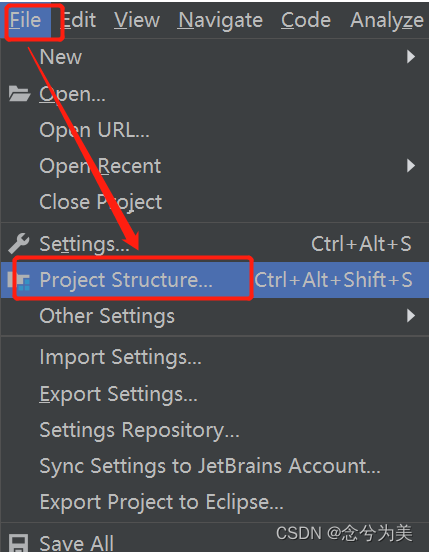This screenshot has width=429, height=552.
Task: Click the Project Structure icon
Action: click(x=19, y=281)
